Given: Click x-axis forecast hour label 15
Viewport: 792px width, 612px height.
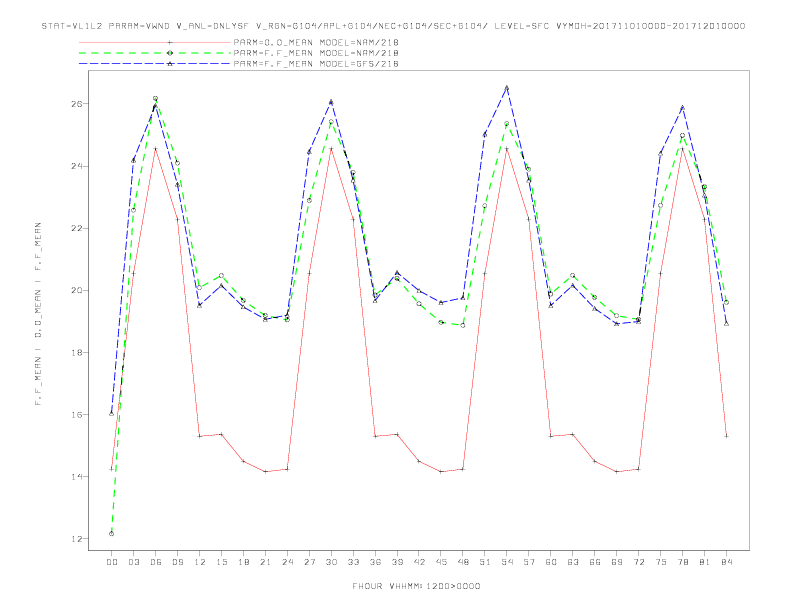Looking at the screenshot, I should 221,562.
